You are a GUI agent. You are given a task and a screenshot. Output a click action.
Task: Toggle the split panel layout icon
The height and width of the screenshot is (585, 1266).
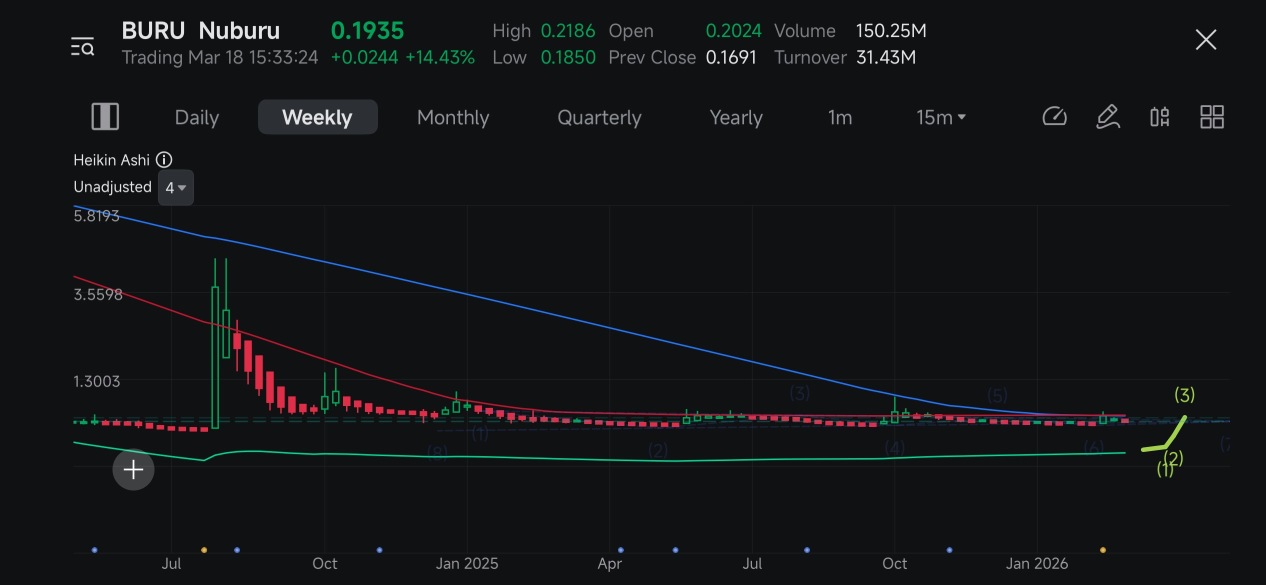105,117
